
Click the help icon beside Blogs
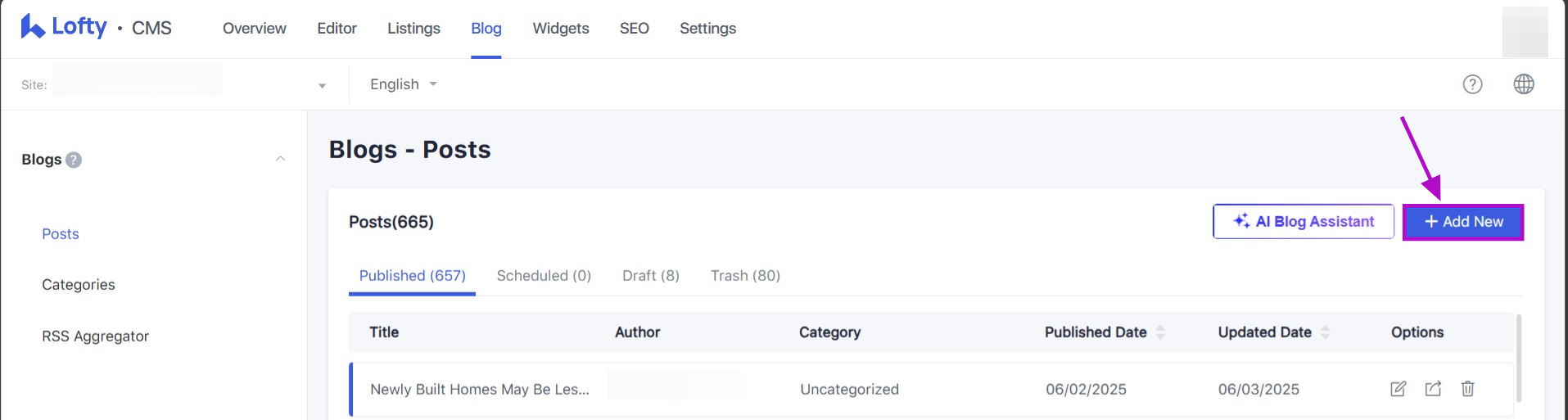[74, 160]
